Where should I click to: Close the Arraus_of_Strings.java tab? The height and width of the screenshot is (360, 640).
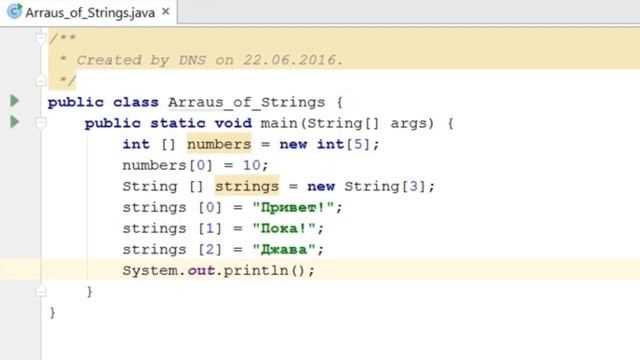(166, 12)
